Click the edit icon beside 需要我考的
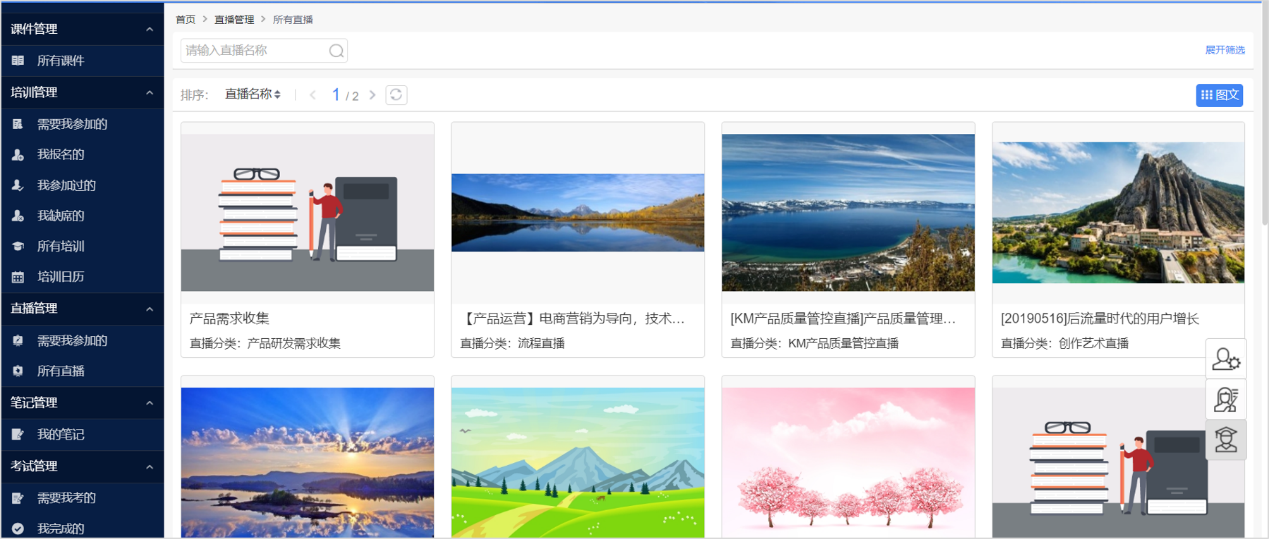Viewport: 1269px width, 539px height. (x=18, y=498)
